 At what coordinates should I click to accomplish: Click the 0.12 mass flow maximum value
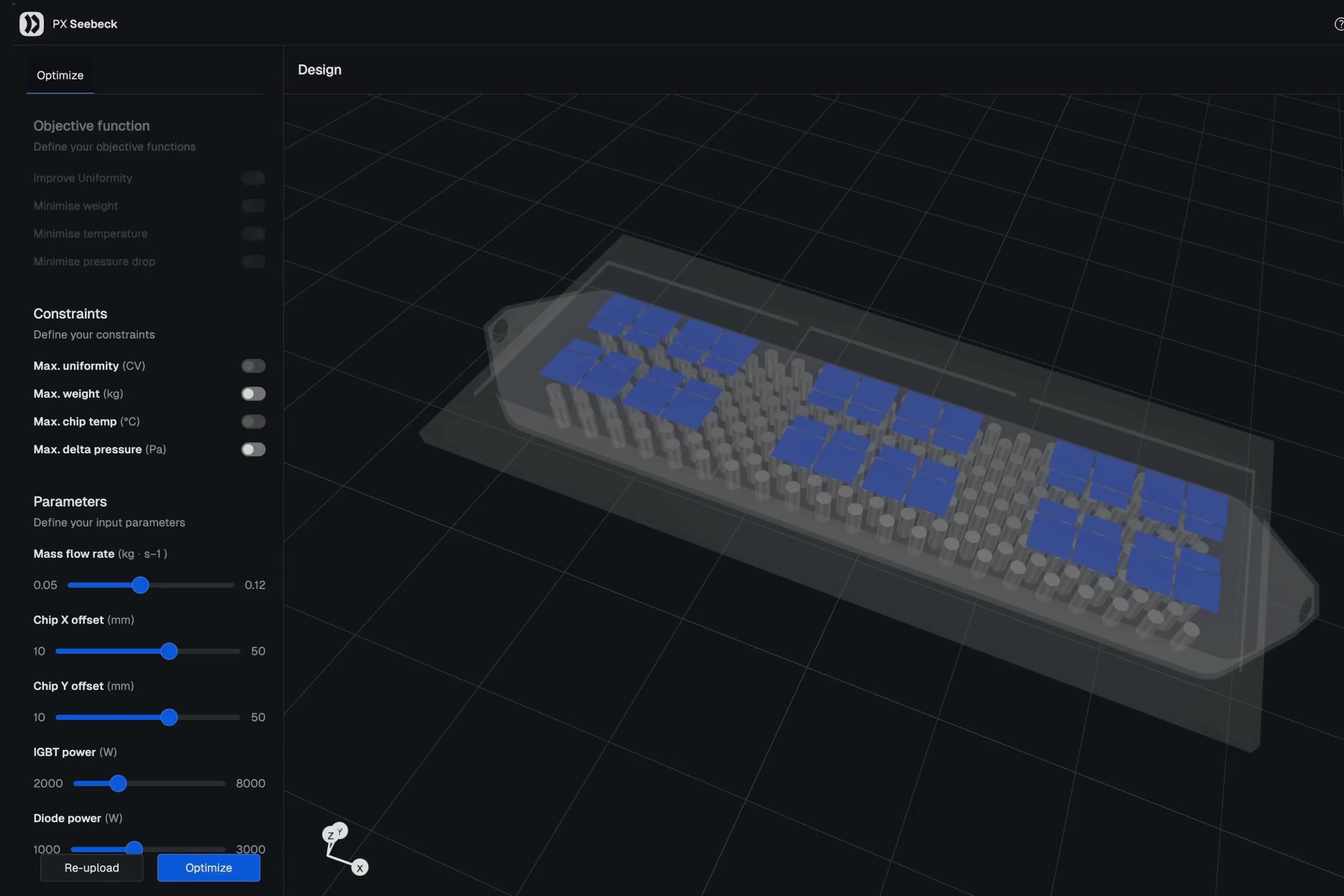pyautogui.click(x=255, y=585)
